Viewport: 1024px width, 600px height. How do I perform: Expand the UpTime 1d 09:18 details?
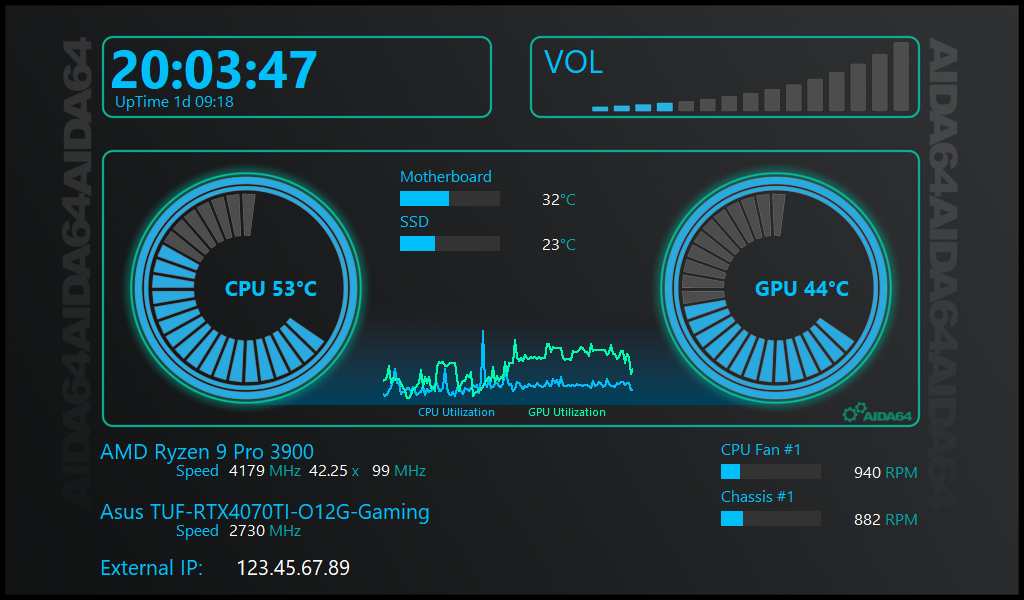point(172,101)
